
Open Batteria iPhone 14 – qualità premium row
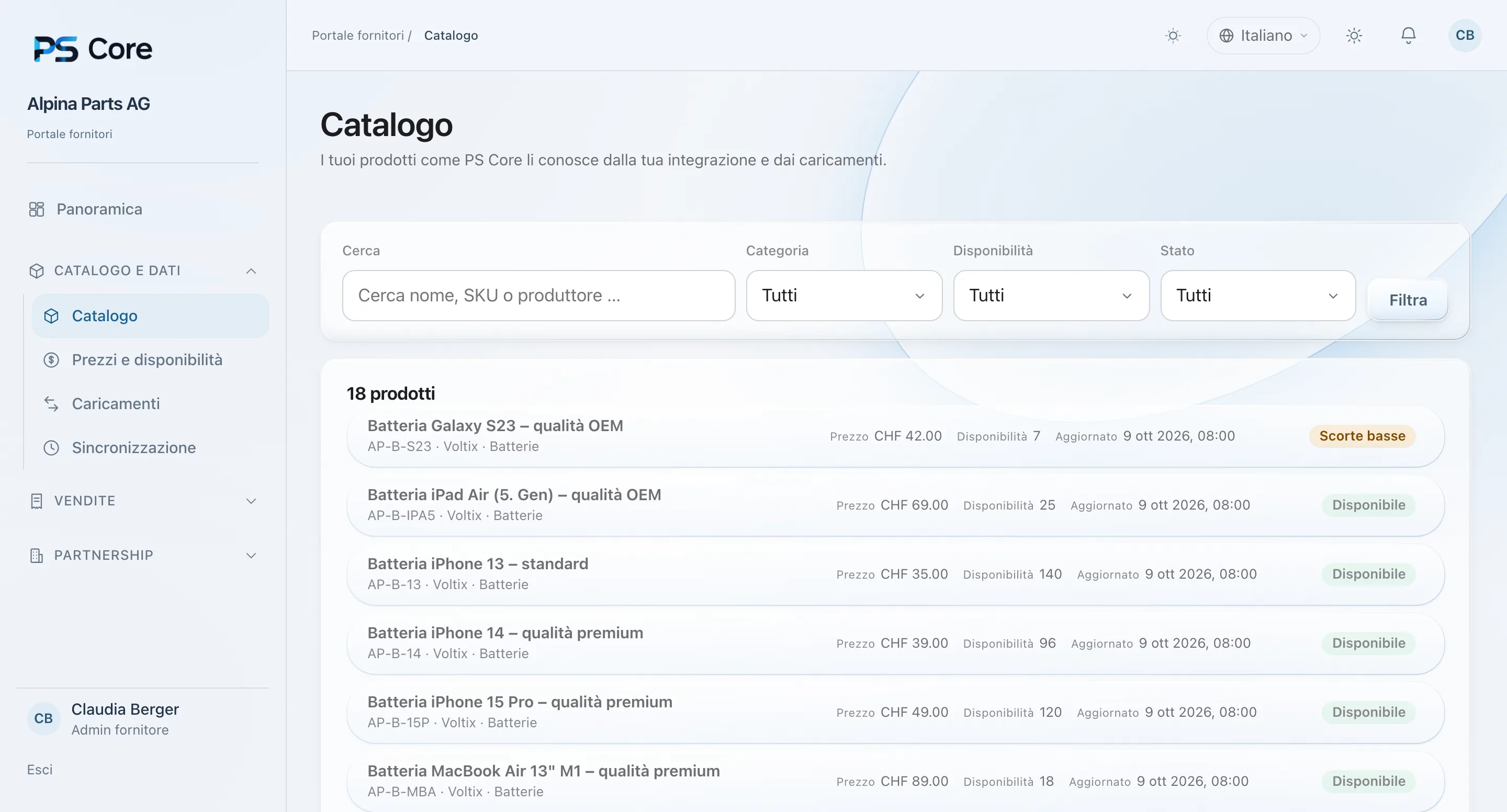[x=895, y=643]
